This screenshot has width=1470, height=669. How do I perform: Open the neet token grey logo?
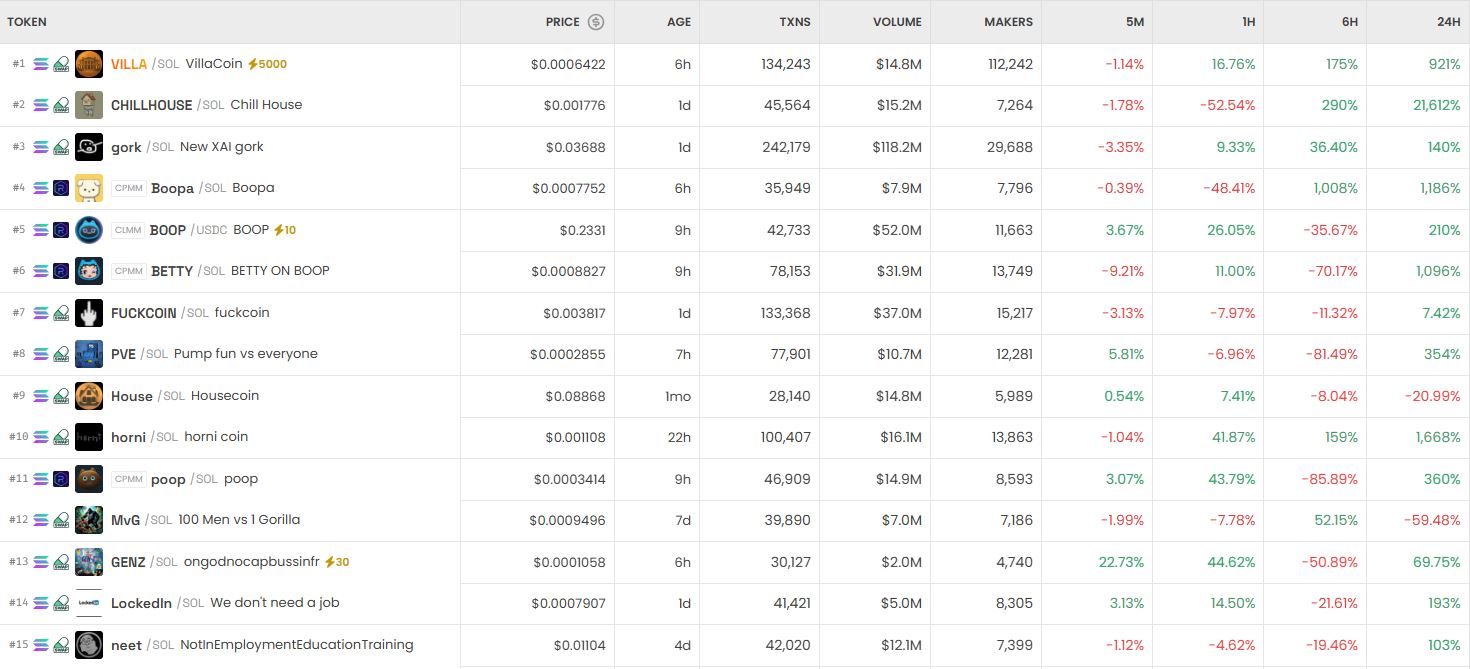89,645
